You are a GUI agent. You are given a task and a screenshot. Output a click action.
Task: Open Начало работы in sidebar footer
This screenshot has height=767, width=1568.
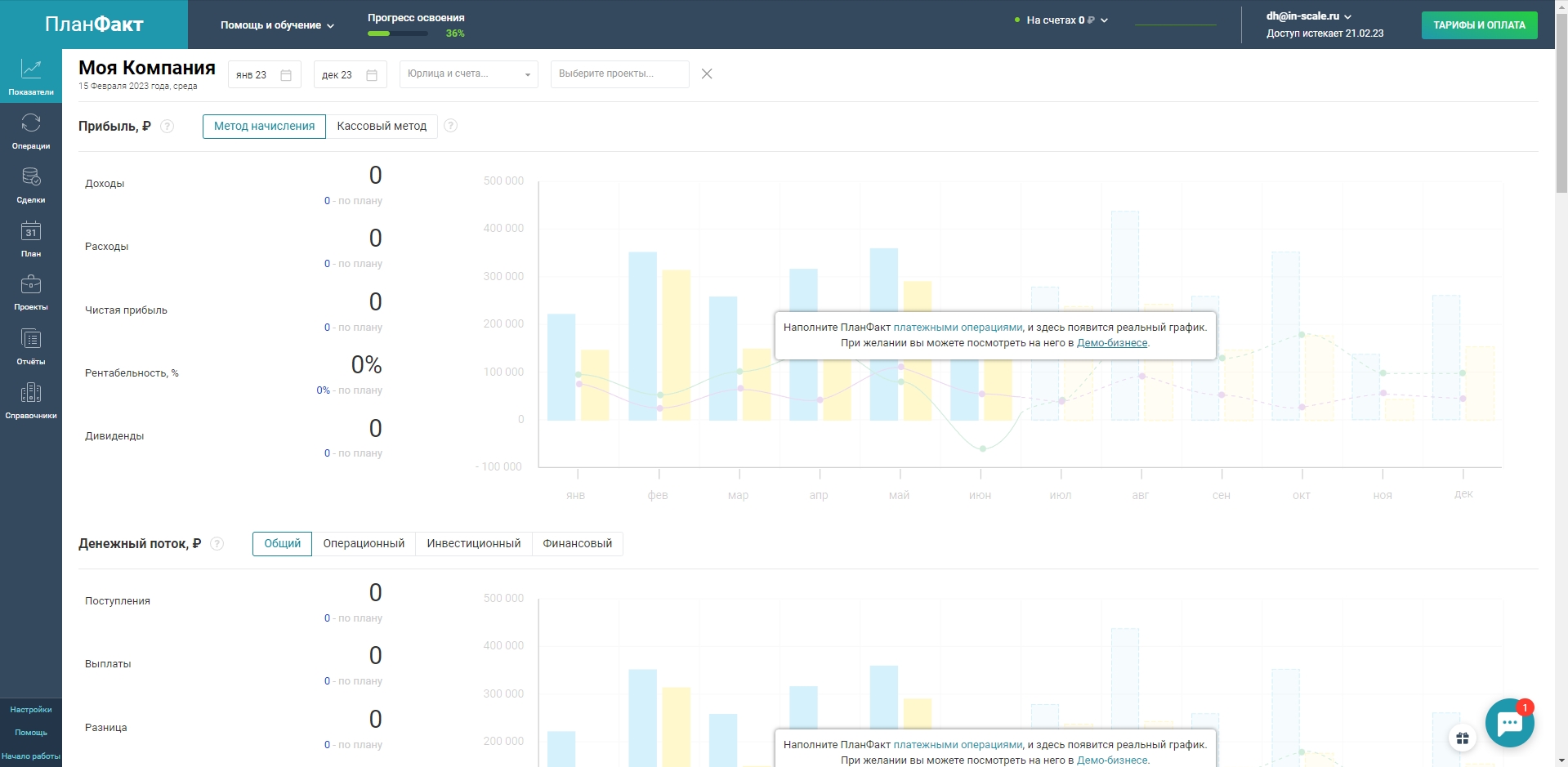click(x=31, y=756)
